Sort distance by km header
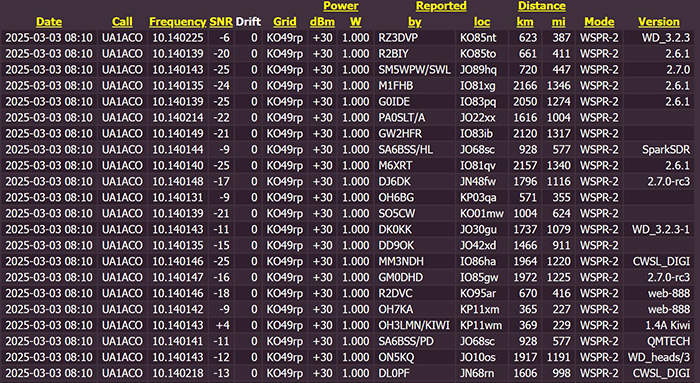 pyautogui.click(x=525, y=22)
